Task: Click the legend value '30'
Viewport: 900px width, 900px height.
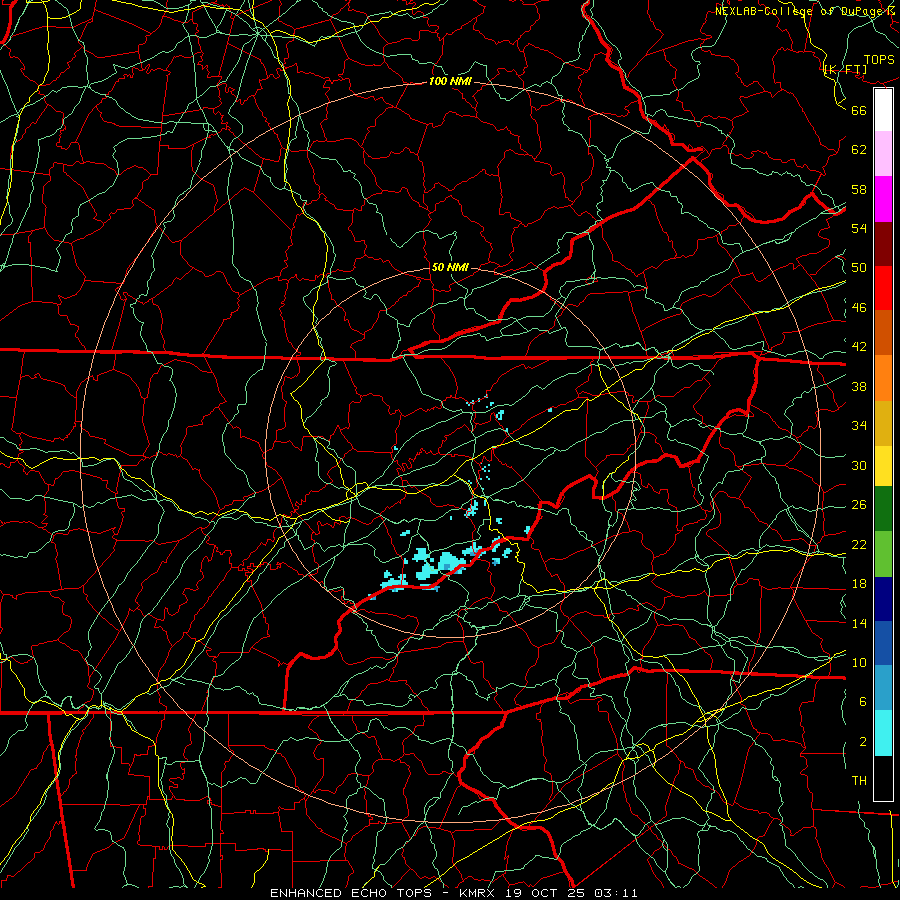Action: tap(859, 465)
